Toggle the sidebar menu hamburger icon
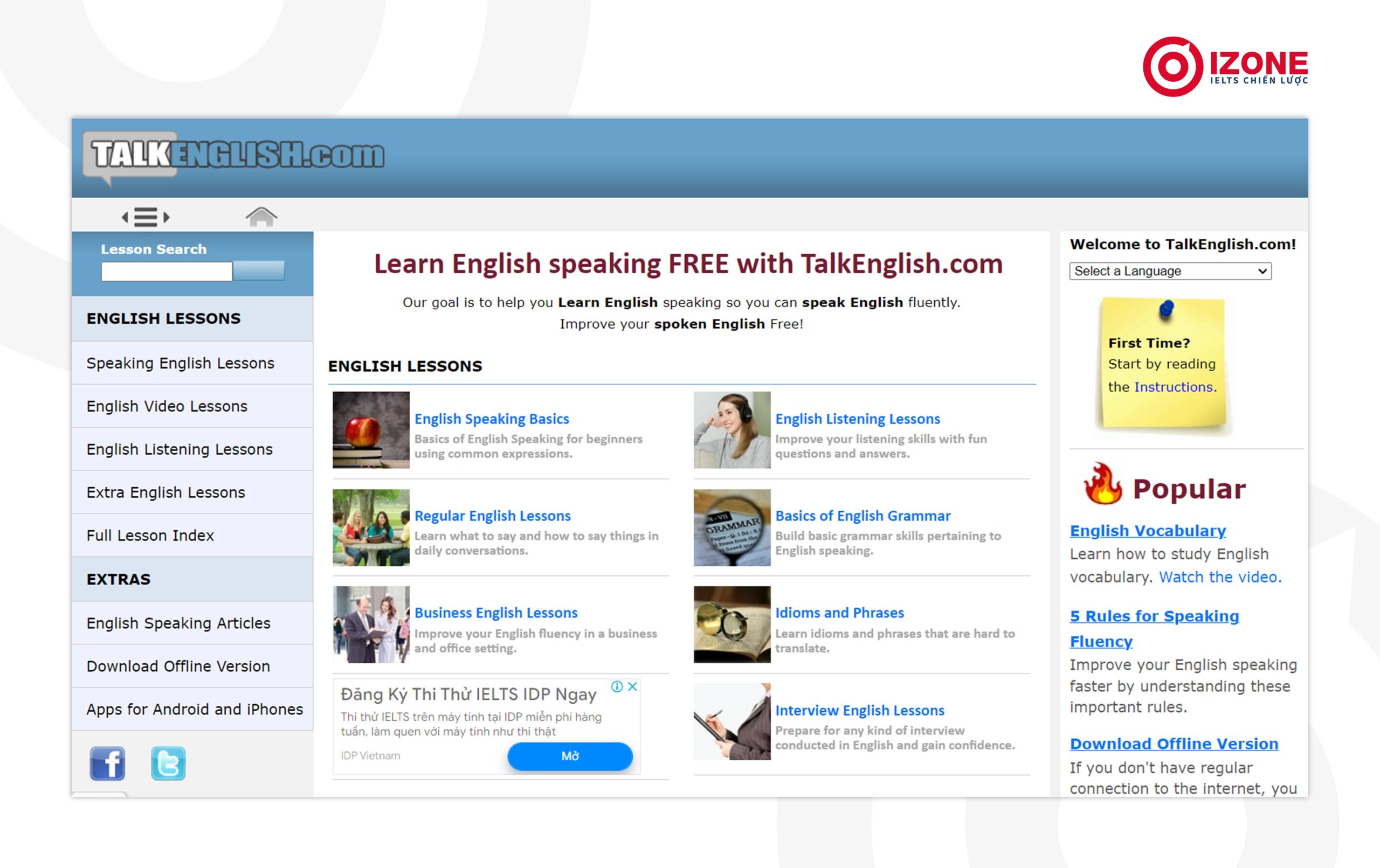The image size is (1380, 868). [x=146, y=217]
